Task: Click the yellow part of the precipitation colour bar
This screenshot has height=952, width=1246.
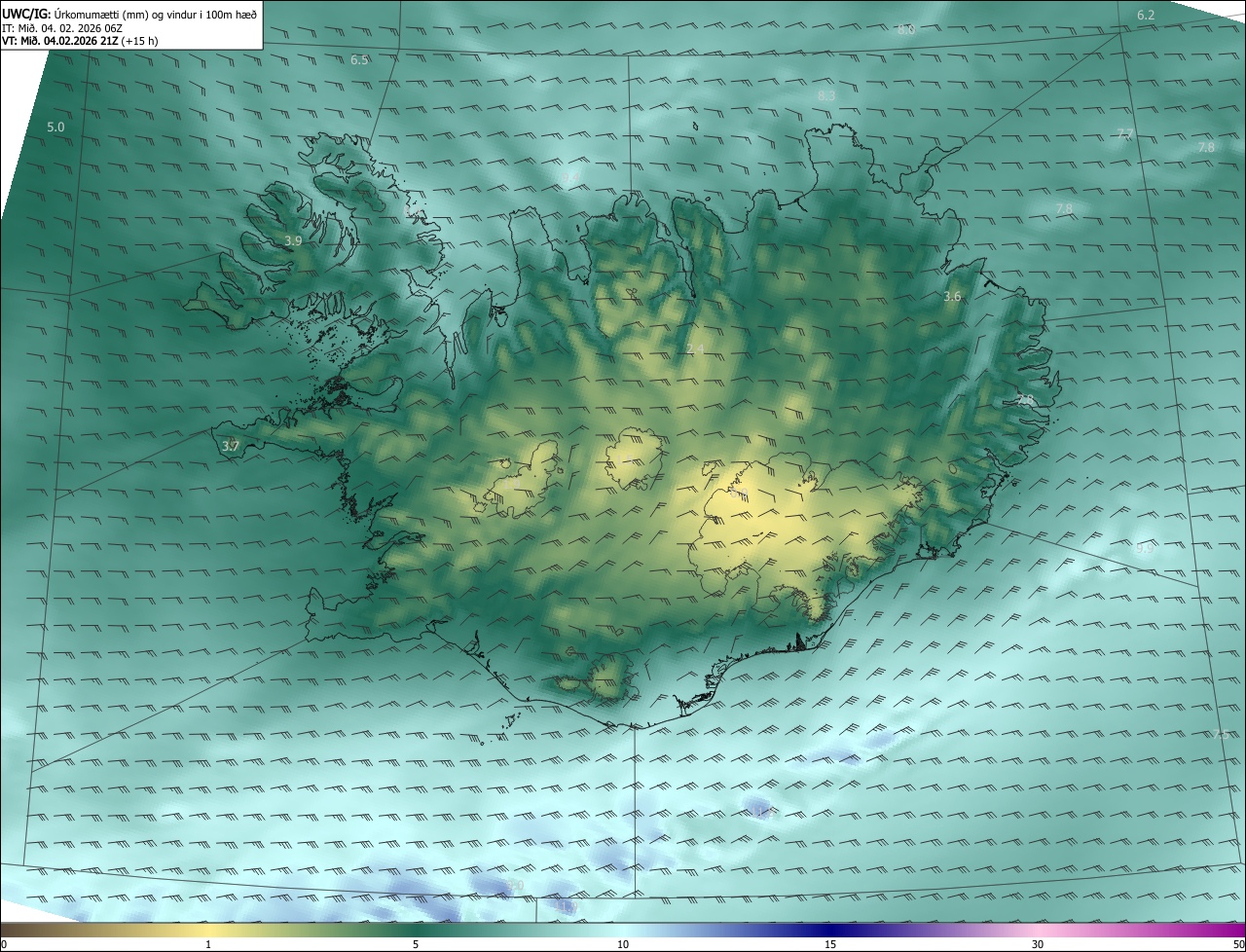Action: pos(208,930)
